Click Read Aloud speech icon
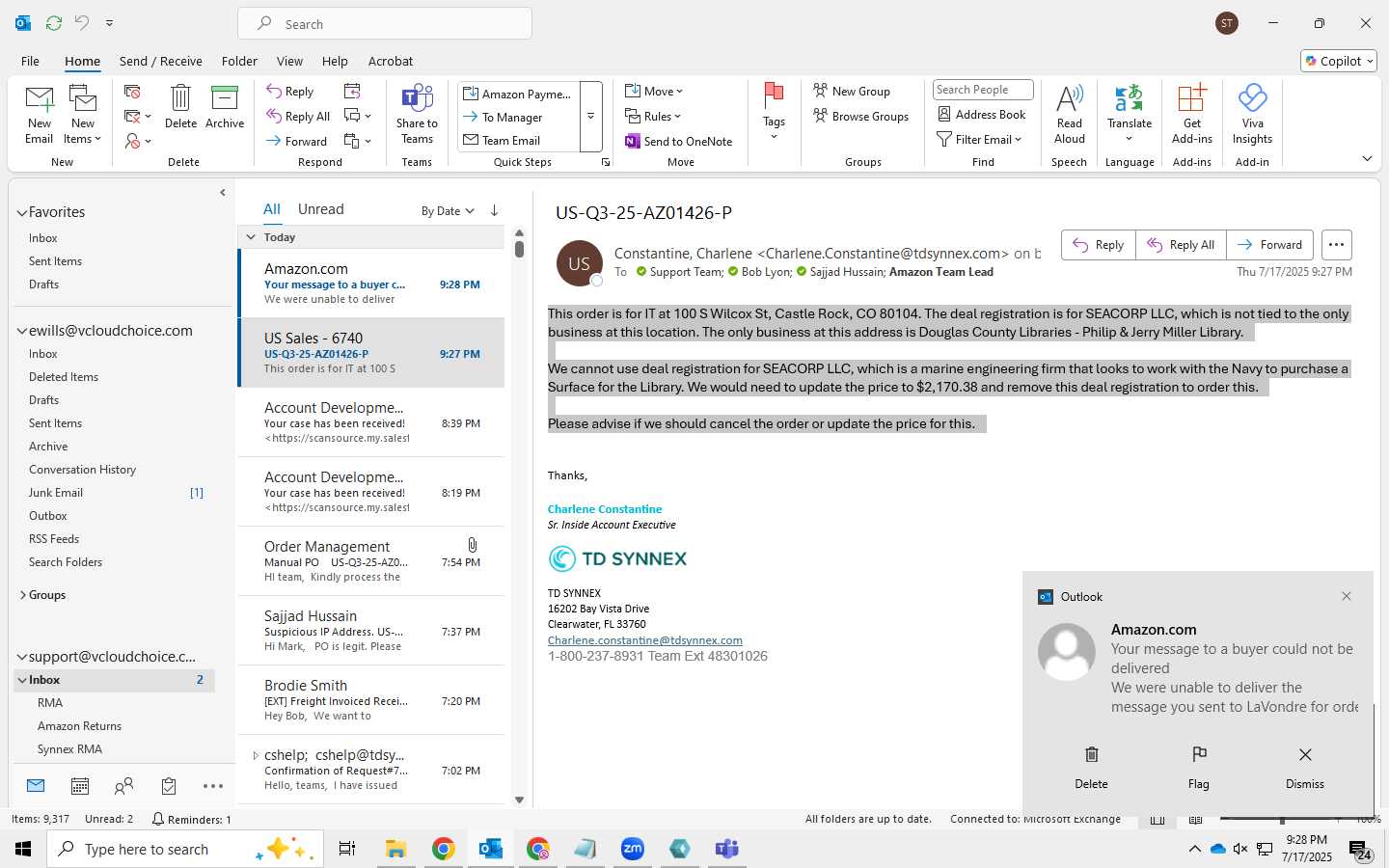This screenshot has height=868, width=1389. (x=1070, y=97)
